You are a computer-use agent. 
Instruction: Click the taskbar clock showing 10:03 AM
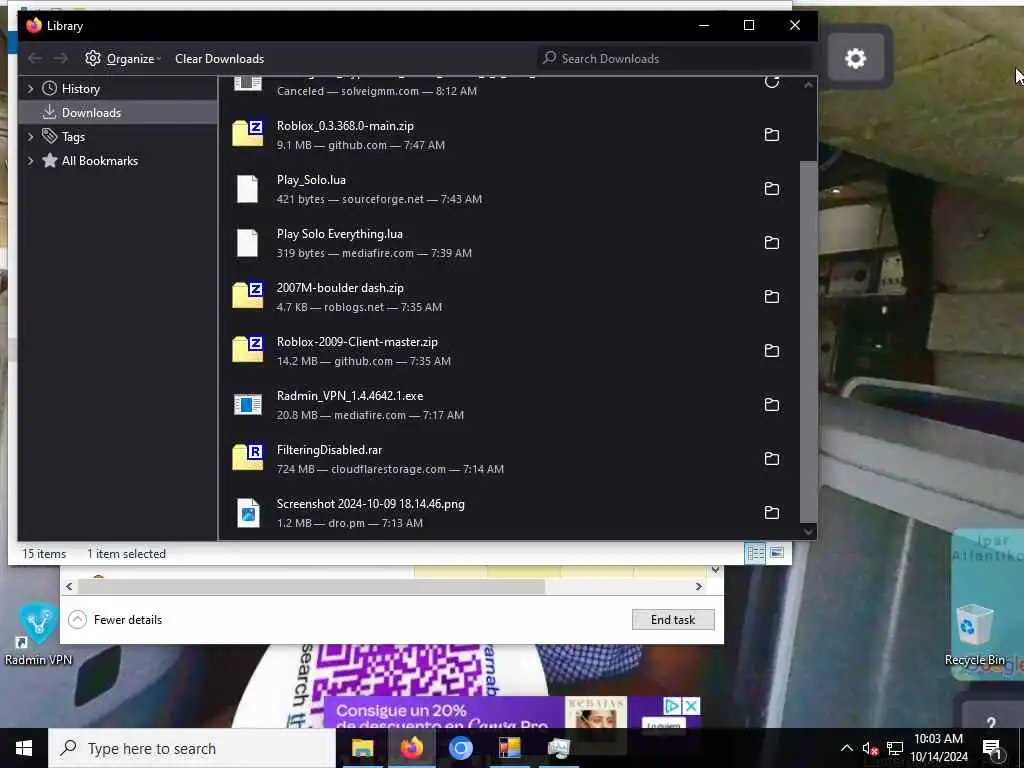[938, 748]
